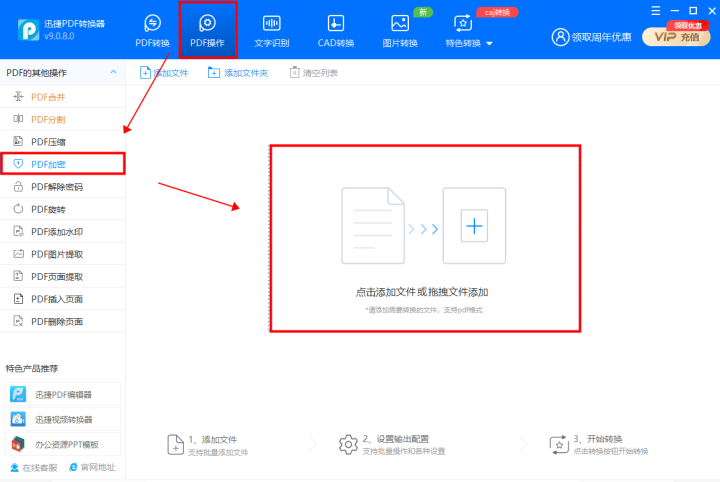Viewport: 720px width, 482px height.
Task: Click 清空列表 trash button
Action: [314, 73]
